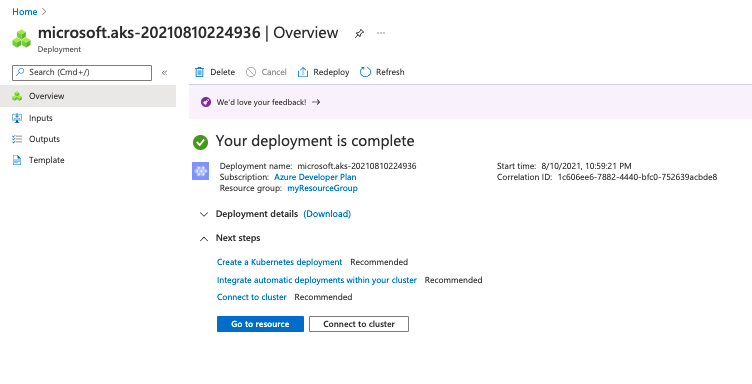Screen dimensions: 752x384
Task: Open Integrate automatic deployments within your cluster
Action: pos(317,280)
